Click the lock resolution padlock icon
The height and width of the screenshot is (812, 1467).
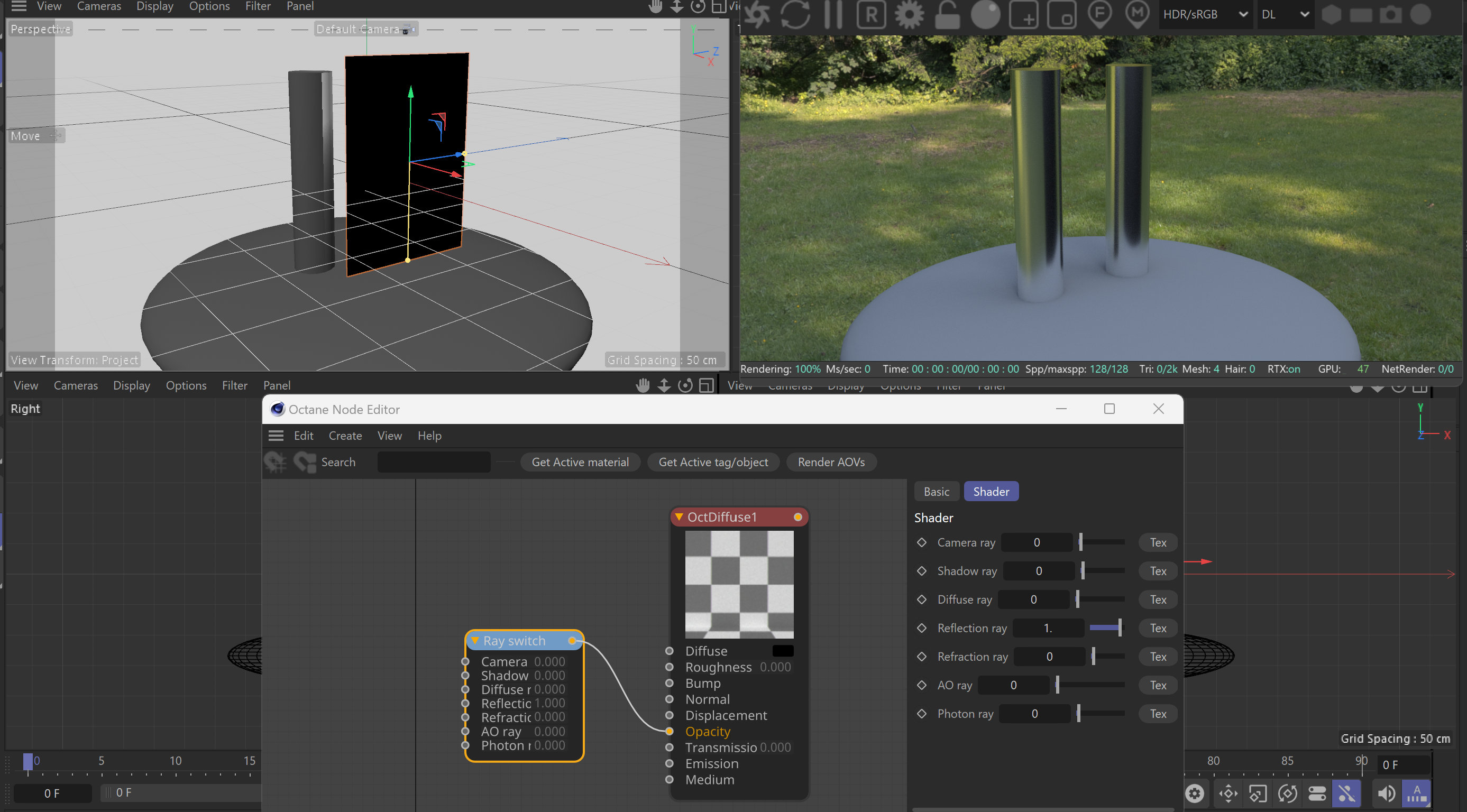(947, 15)
